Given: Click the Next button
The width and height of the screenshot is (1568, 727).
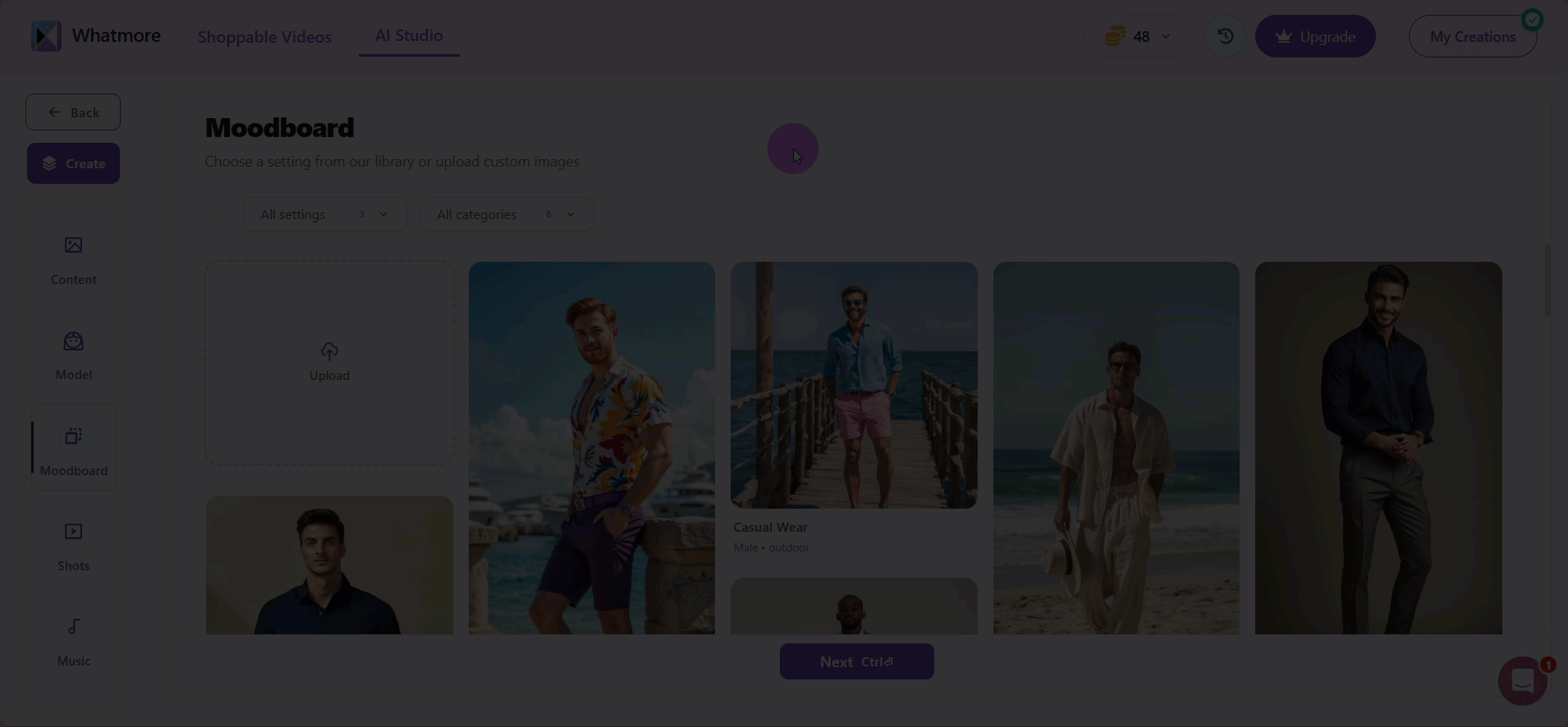Looking at the screenshot, I should [856, 661].
